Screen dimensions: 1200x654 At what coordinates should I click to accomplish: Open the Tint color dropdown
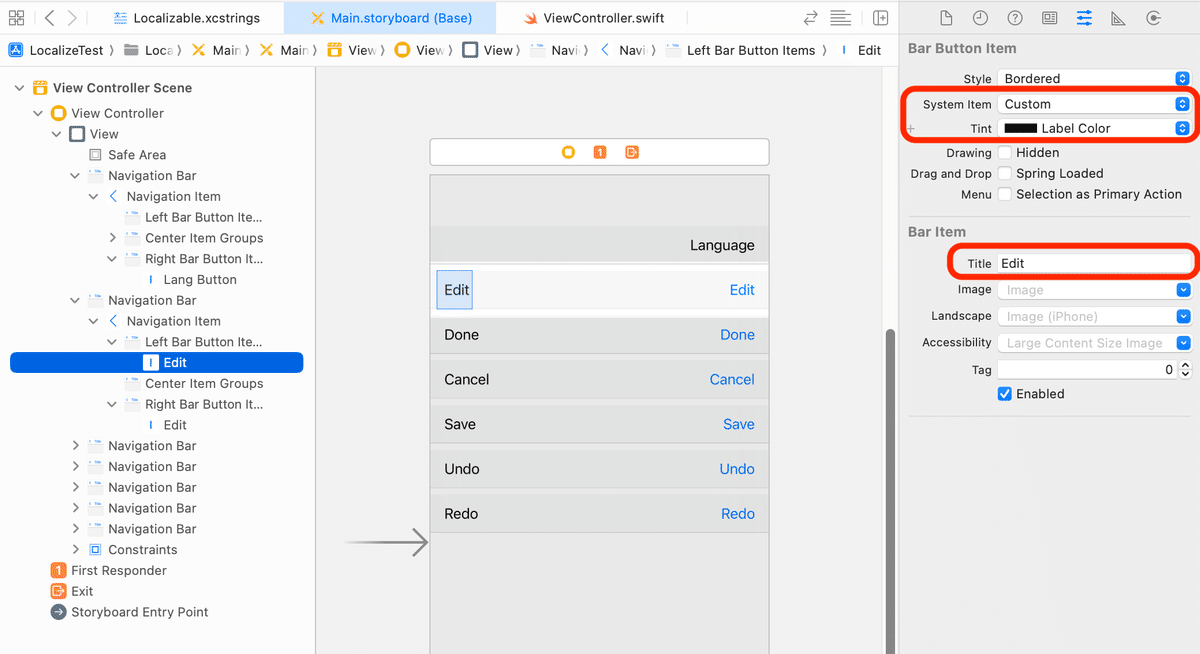click(x=1182, y=128)
